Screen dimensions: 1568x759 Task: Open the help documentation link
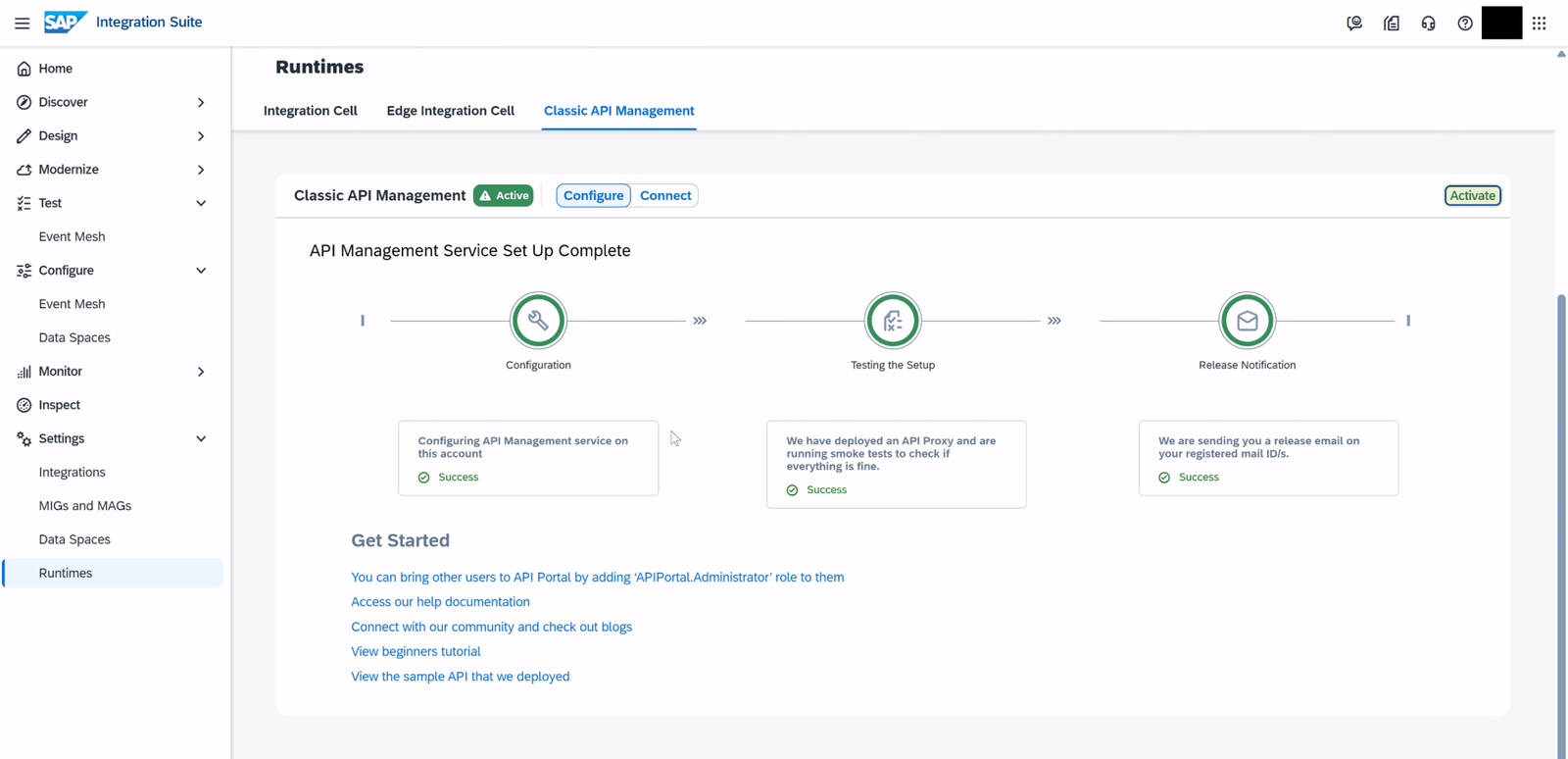[x=440, y=602]
